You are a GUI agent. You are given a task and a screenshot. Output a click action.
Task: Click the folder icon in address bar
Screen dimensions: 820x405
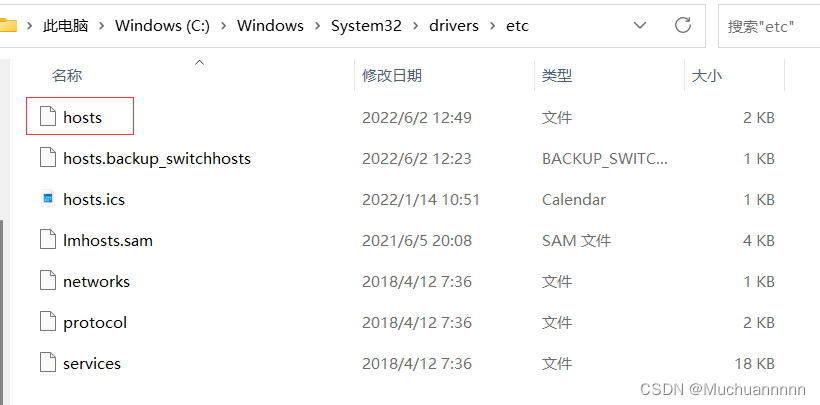(x=8, y=25)
